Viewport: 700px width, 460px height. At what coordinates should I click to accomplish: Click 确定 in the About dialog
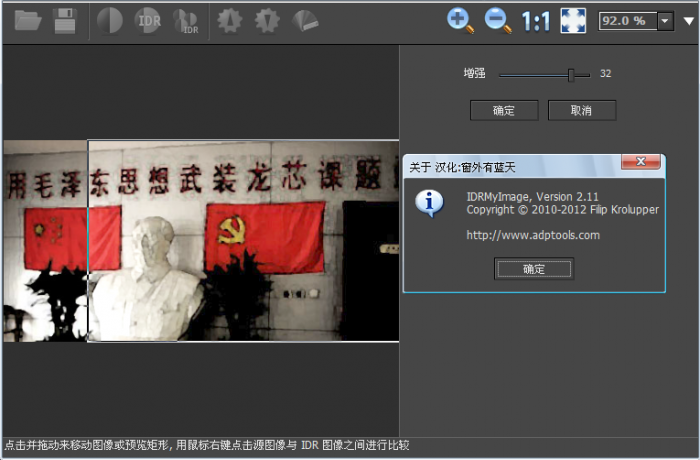click(534, 269)
